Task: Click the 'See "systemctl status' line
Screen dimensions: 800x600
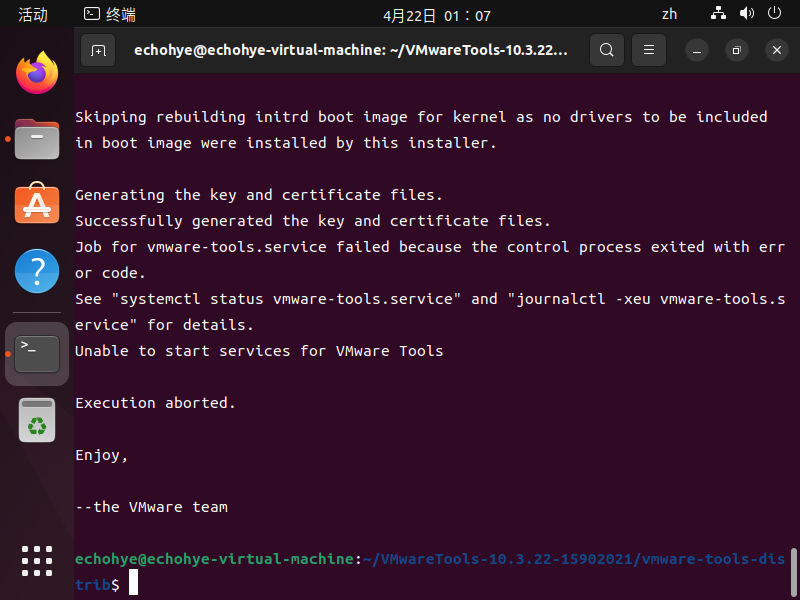Action: tap(430, 312)
